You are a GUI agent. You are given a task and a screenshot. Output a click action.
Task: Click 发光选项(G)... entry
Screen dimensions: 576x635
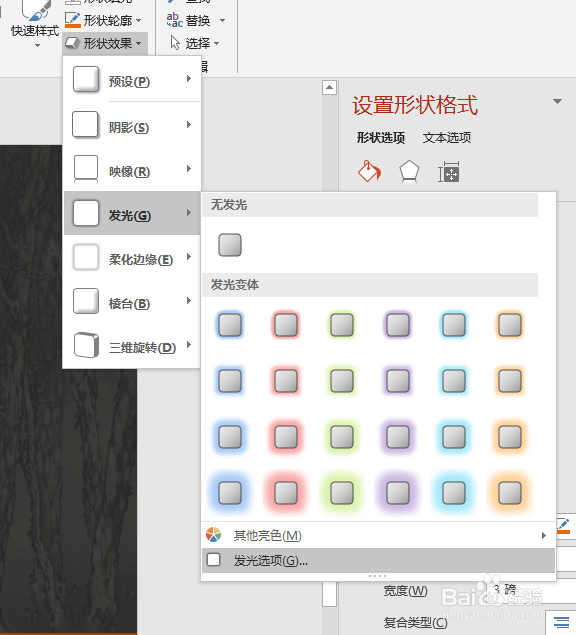click(378, 560)
